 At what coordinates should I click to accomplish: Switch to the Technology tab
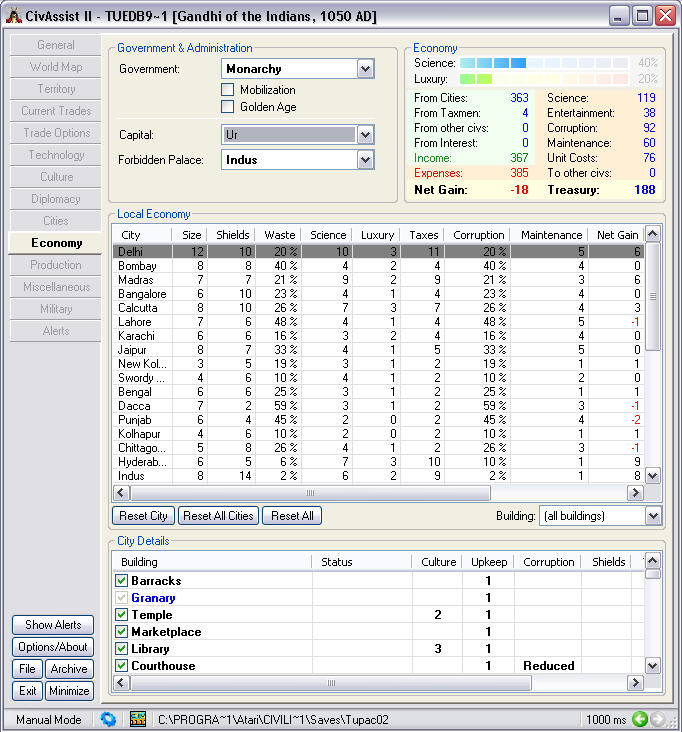[x=56, y=155]
